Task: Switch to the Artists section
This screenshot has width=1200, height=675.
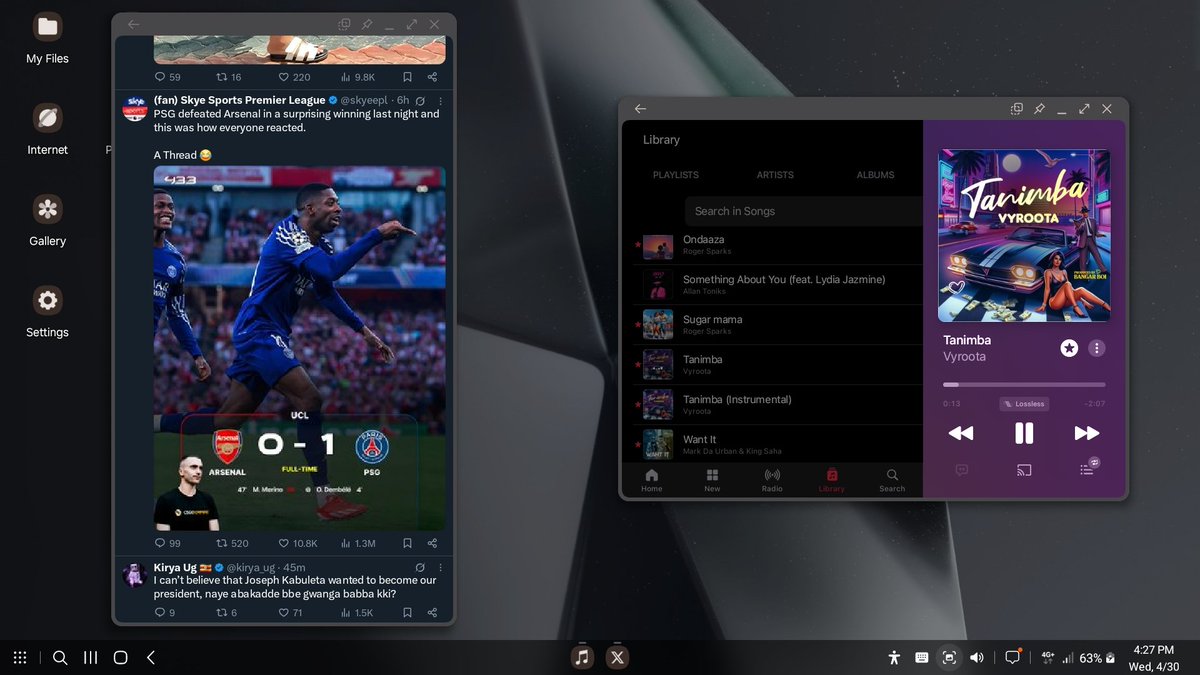Action: pyautogui.click(x=775, y=175)
